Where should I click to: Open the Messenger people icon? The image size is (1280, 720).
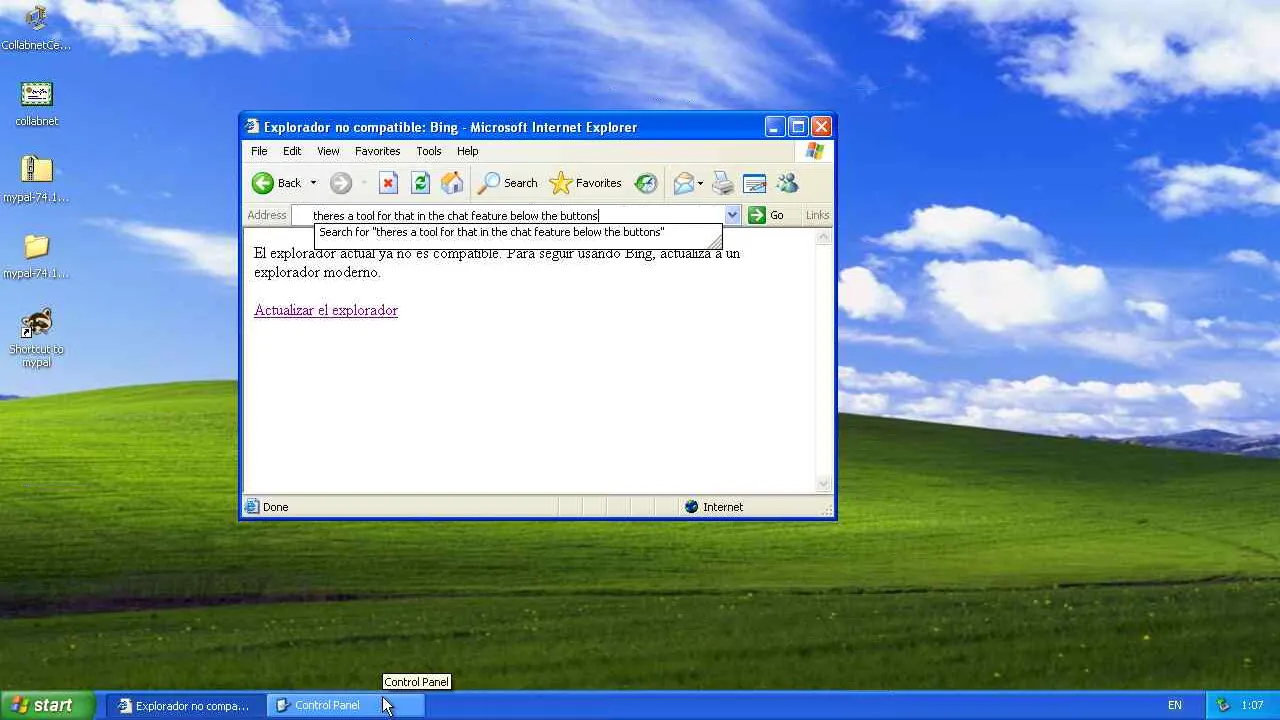click(787, 183)
